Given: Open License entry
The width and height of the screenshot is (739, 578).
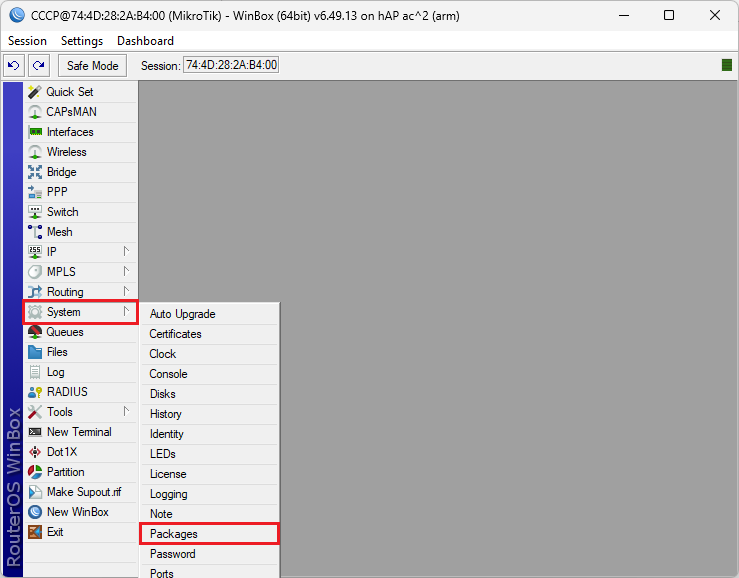Looking at the screenshot, I should [x=209, y=474].
